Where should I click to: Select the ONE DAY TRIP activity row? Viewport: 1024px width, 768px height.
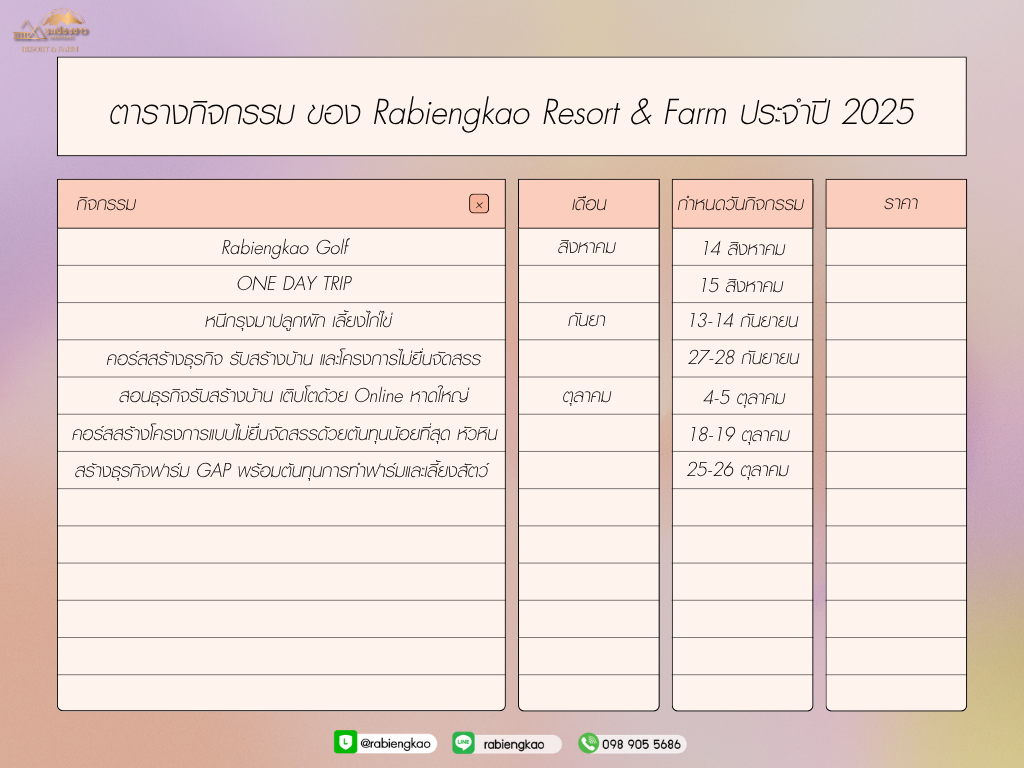(281, 284)
